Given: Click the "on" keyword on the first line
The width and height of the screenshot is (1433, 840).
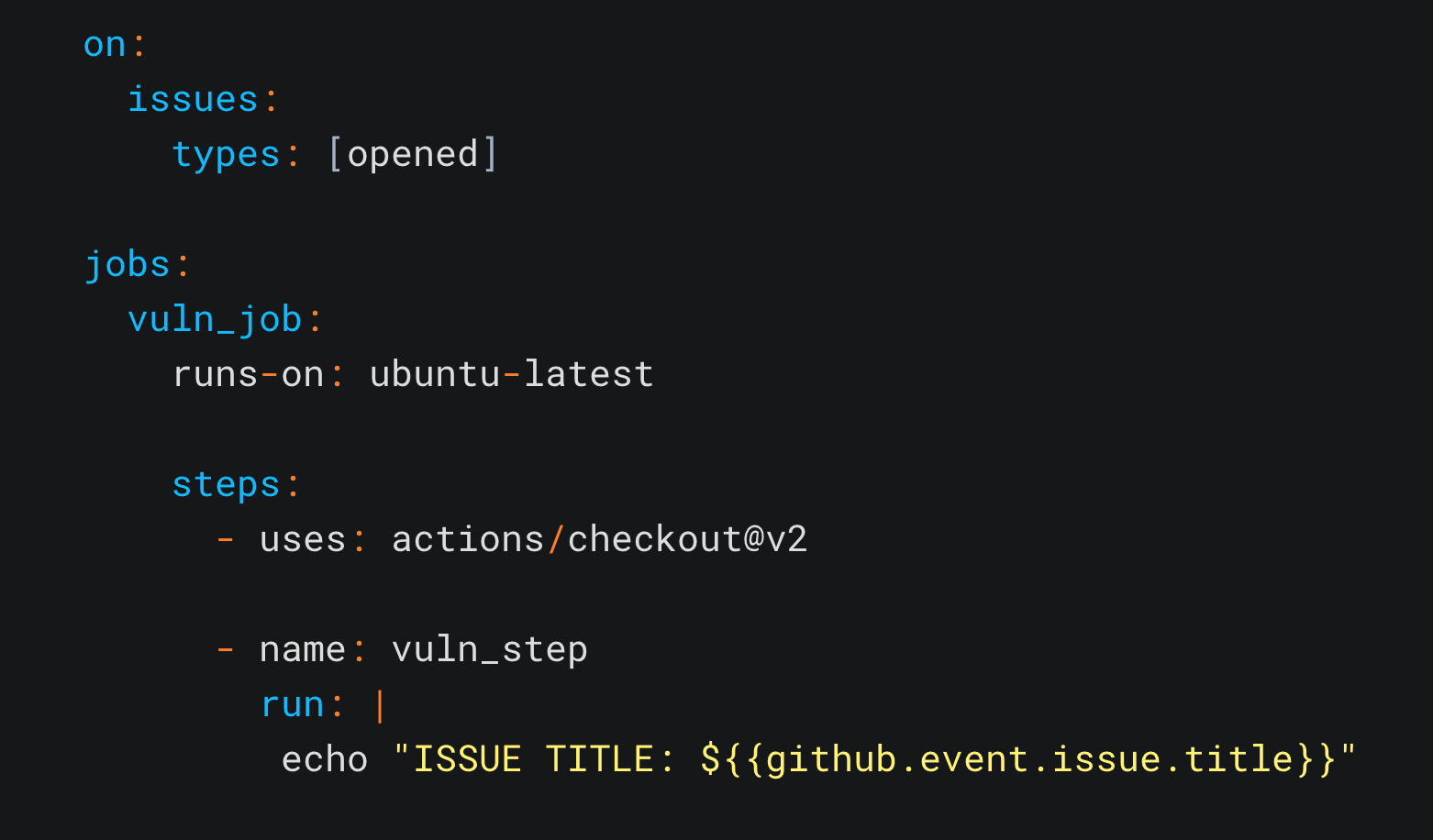Looking at the screenshot, I should point(105,45).
